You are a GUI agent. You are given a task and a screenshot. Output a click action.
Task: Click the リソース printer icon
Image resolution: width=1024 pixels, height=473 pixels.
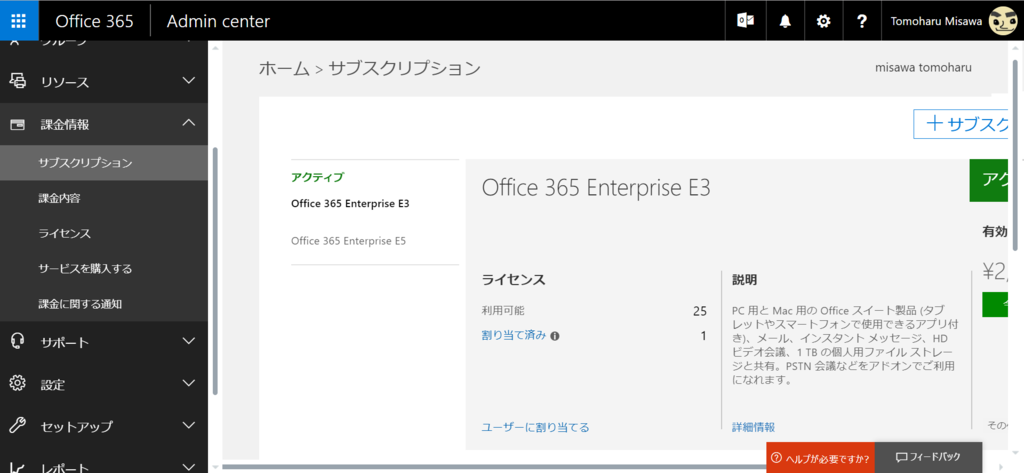tap(18, 81)
